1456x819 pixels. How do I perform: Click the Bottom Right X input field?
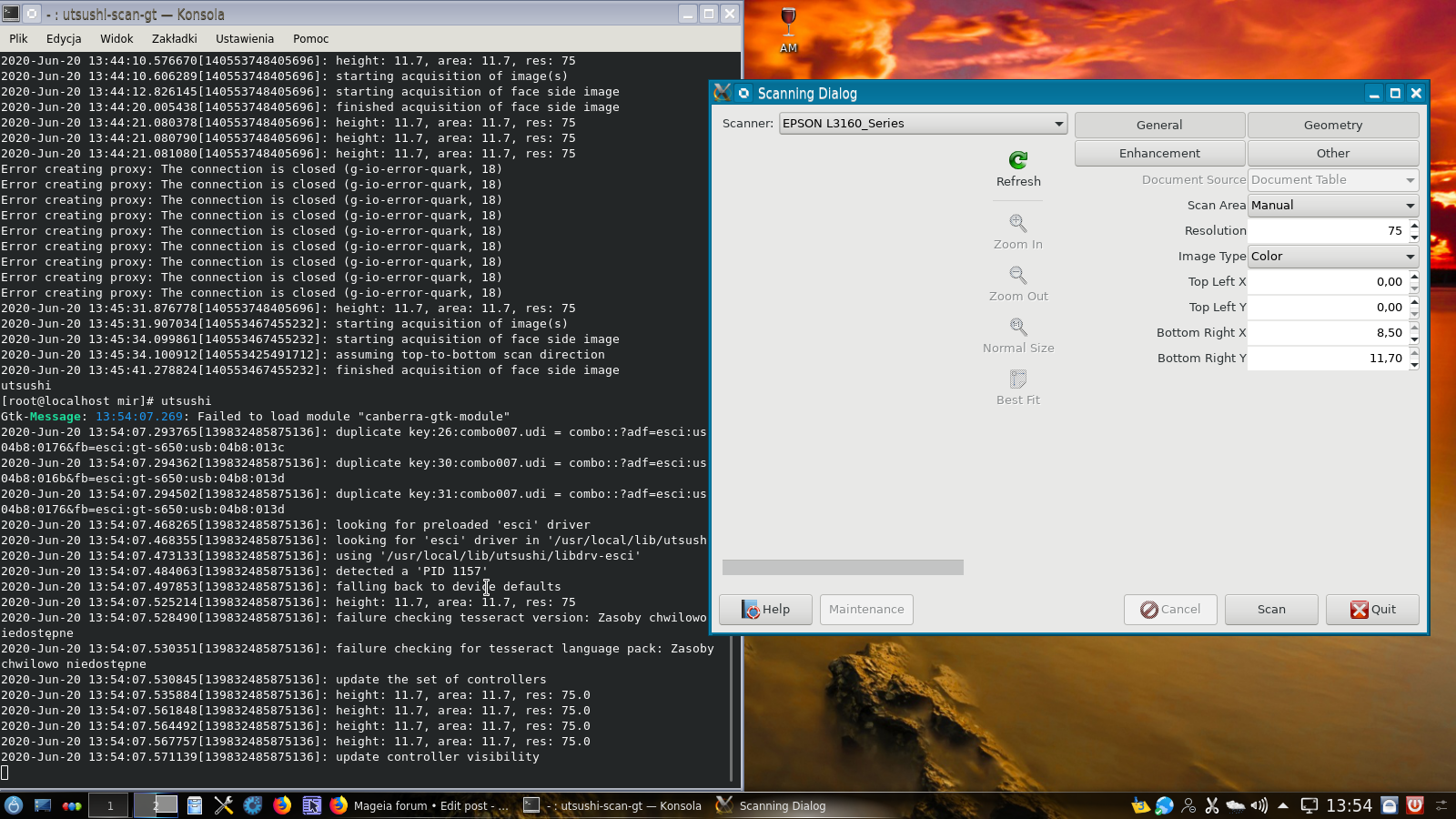pos(1328,333)
